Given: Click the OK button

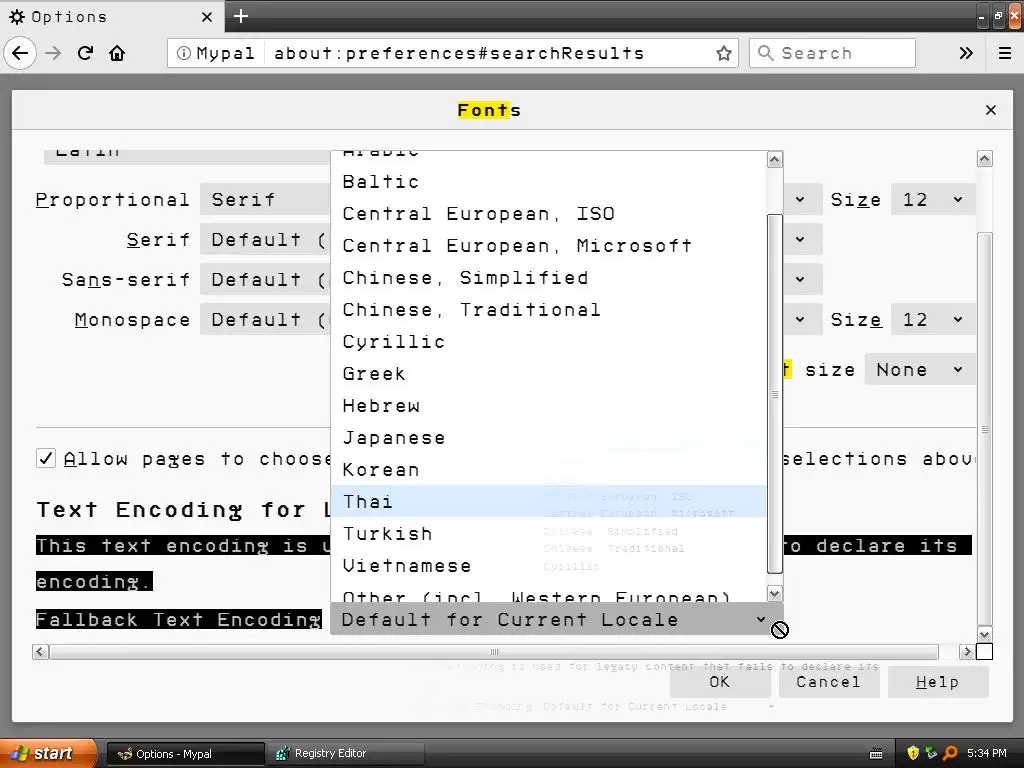Looking at the screenshot, I should tap(720, 682).
